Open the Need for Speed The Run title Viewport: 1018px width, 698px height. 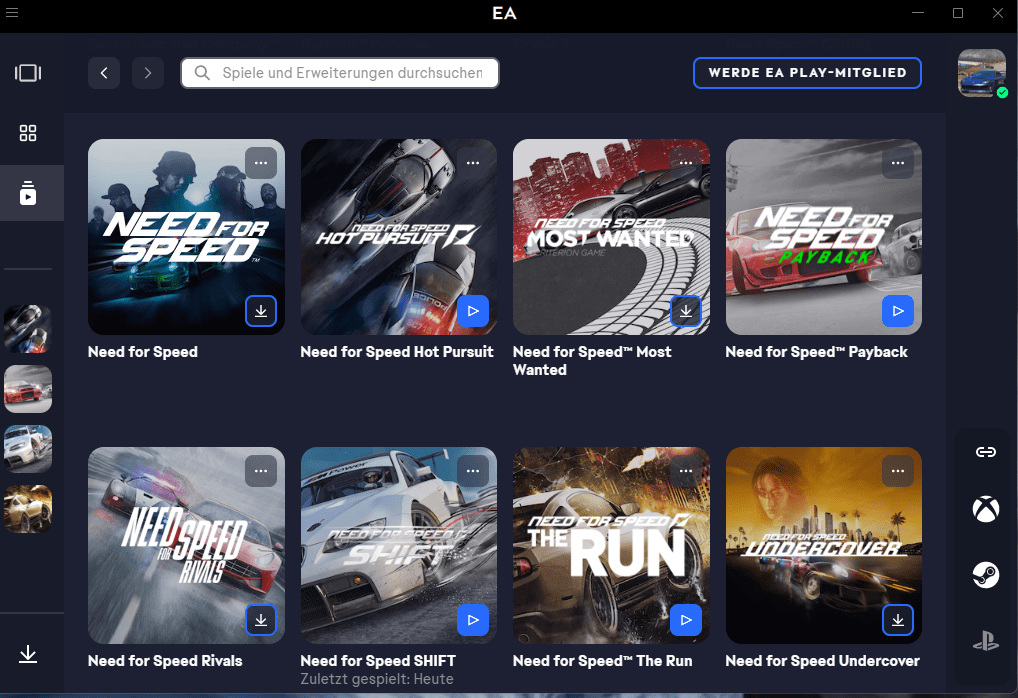tap(602, 661)
